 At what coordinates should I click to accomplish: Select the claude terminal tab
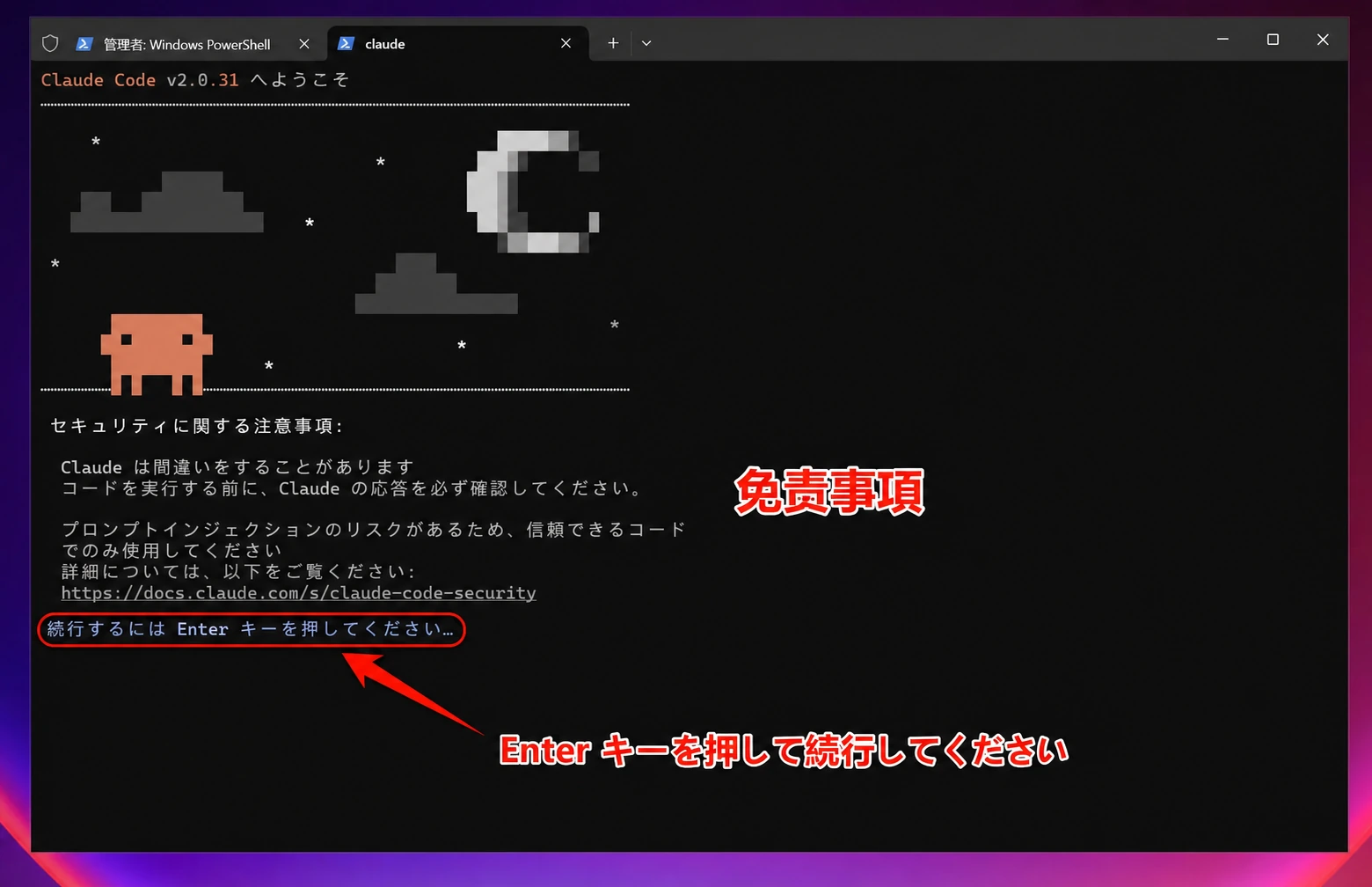(457, 44)
